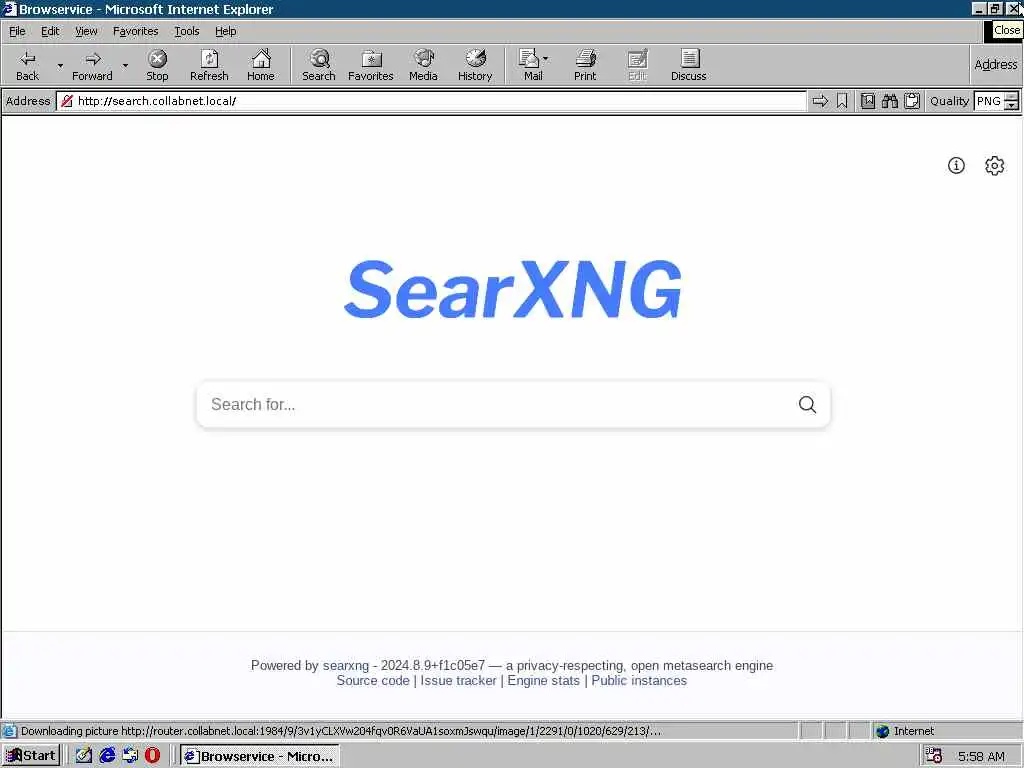Open the Tools menu
Viewport: 1024px width, 768px height.
(x=186, y=31)
